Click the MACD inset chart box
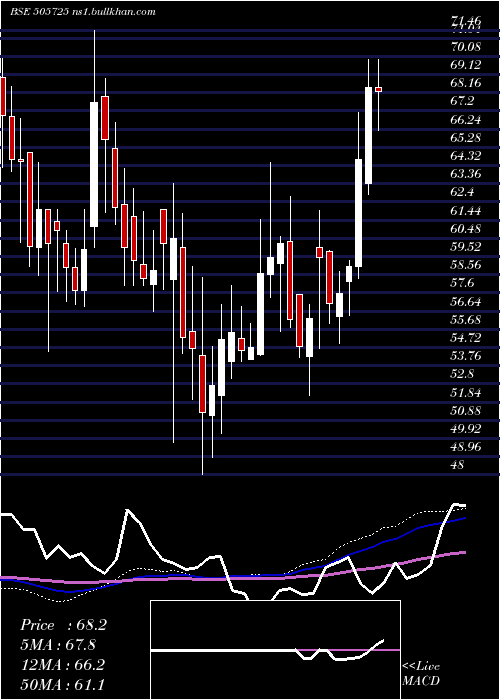Viewport: 500px width, 700px height. (x=275, y=650)
